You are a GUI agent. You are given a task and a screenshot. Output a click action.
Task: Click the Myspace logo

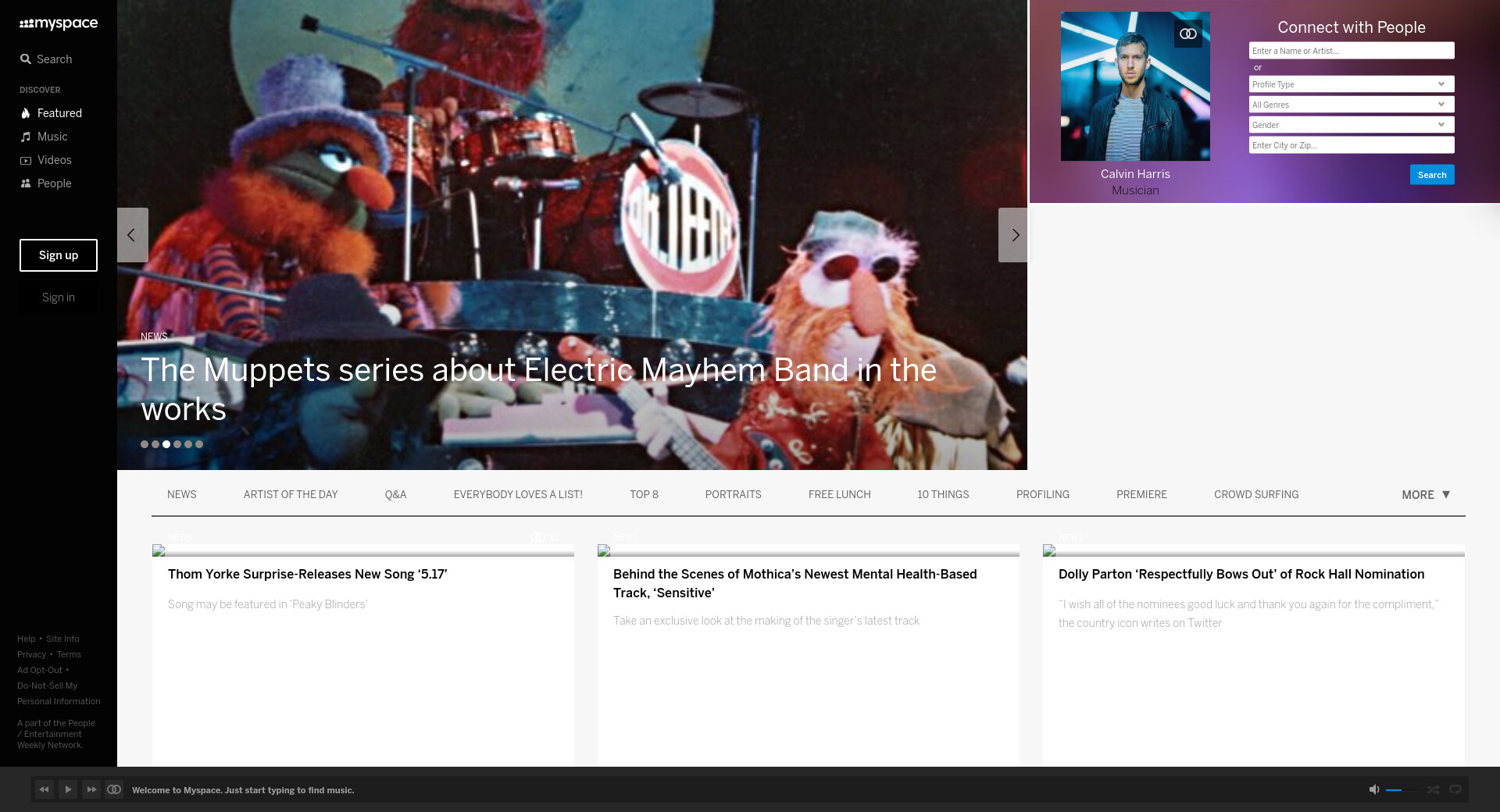click(59, 23)
